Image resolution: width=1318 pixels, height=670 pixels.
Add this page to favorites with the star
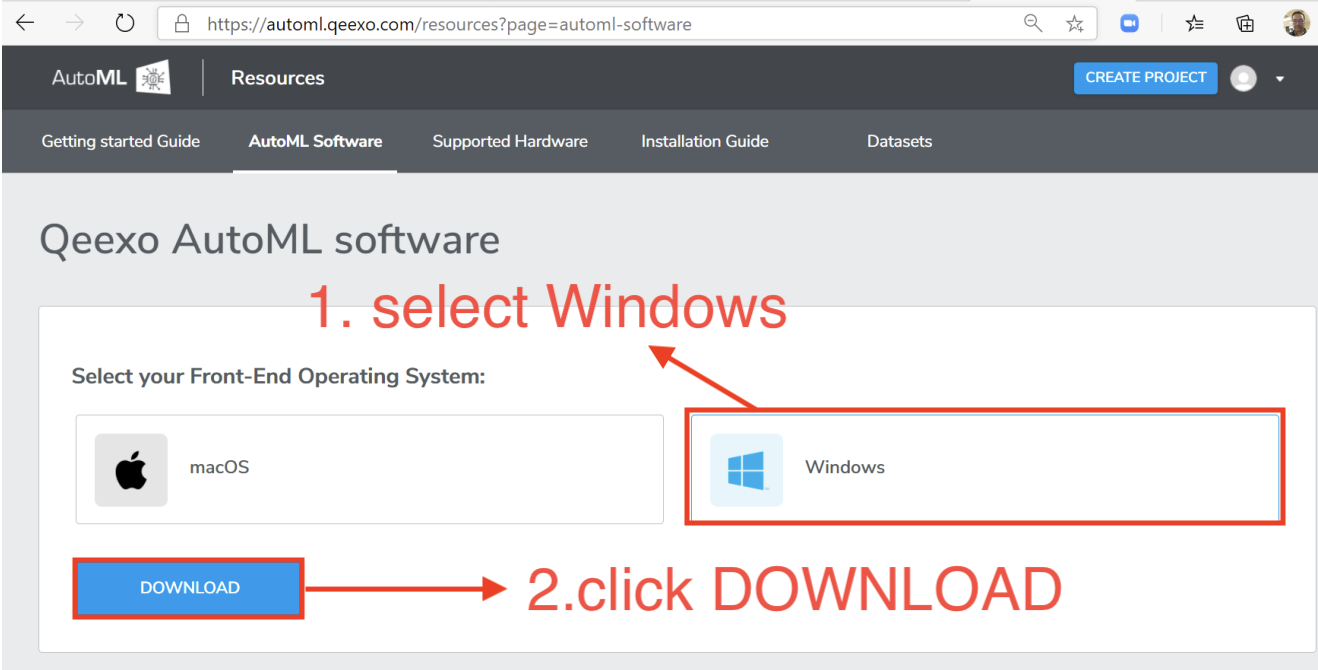click(1075, 24)
